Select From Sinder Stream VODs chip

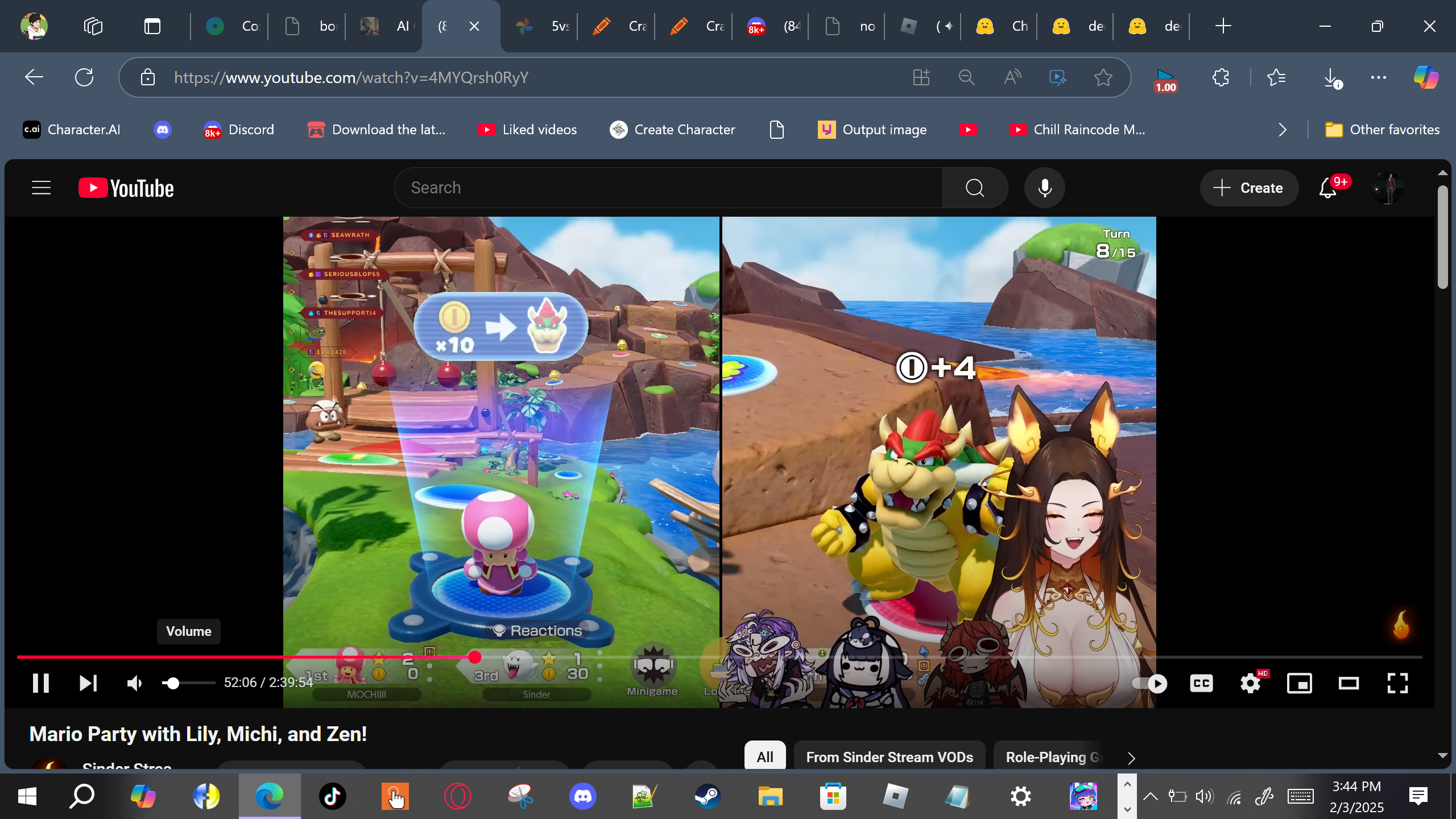tap(890, 757)
